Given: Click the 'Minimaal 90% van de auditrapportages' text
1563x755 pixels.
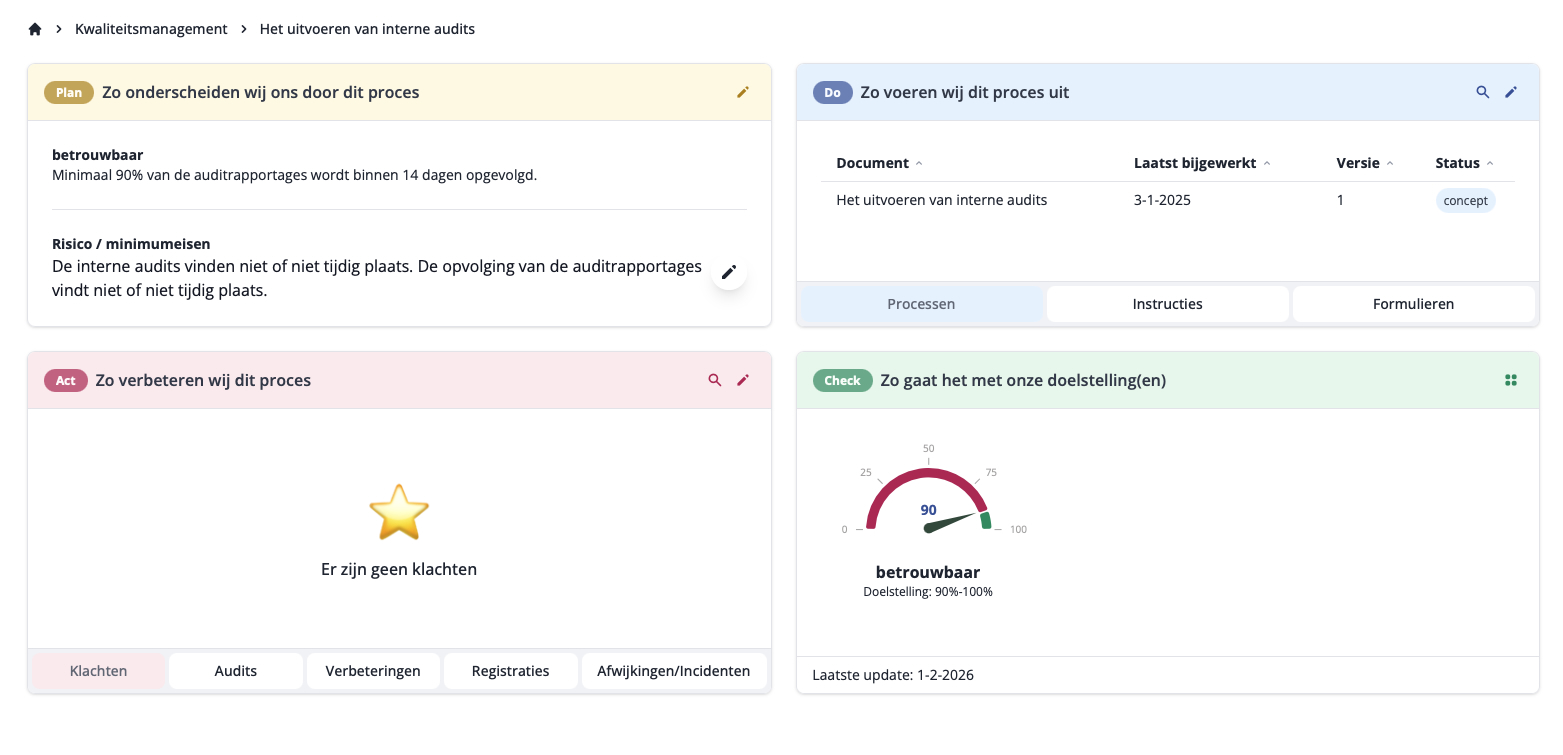Looking at the screenshot, I should coord(295,175).
